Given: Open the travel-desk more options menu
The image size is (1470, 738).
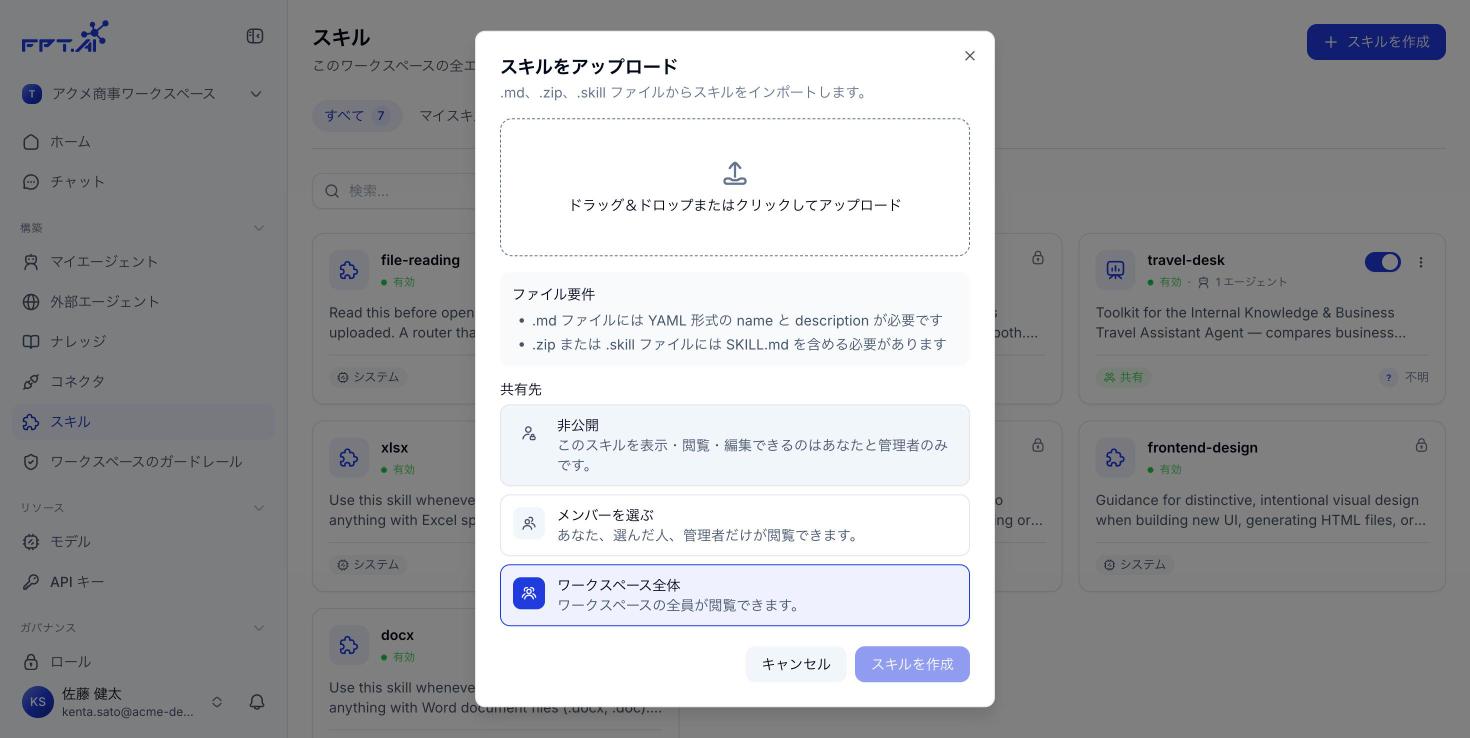Looking at the screenshot, I should [1421, 262].
